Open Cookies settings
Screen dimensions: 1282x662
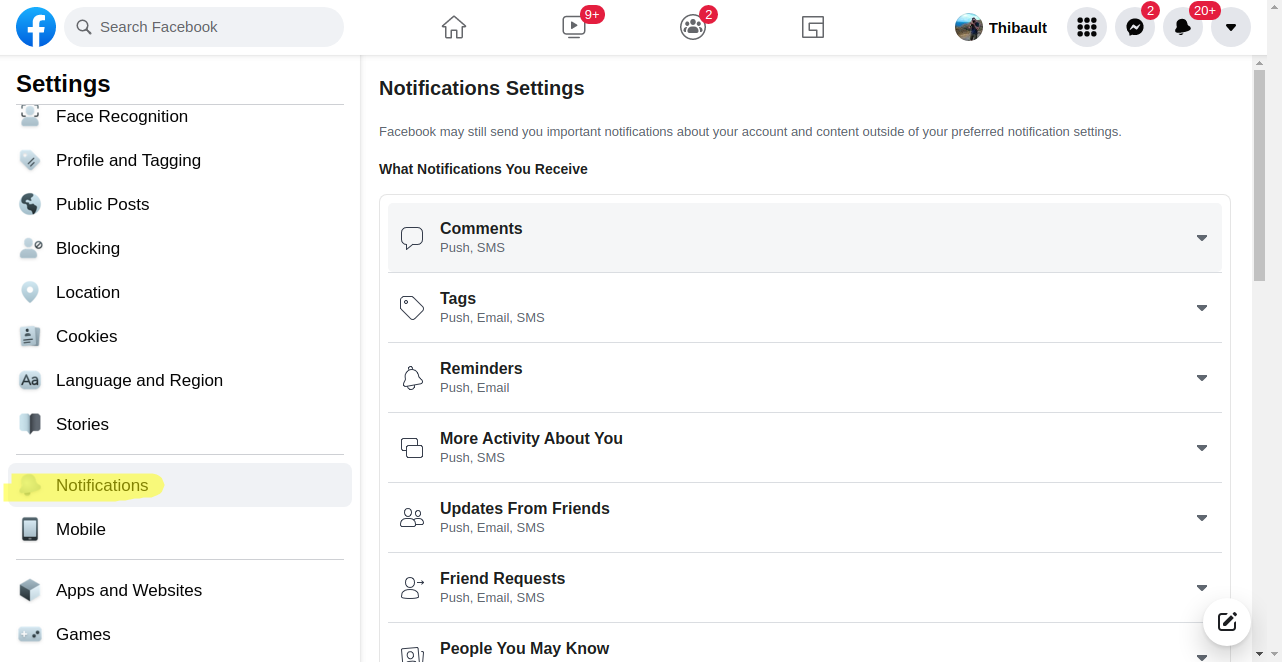(180, 336)
